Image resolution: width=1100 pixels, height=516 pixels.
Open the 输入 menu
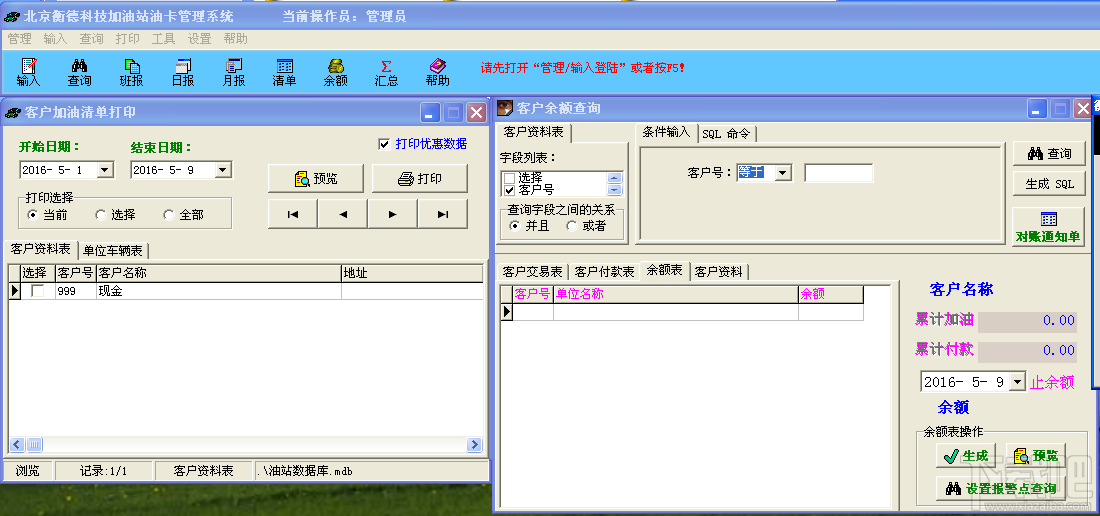[55, 39]
